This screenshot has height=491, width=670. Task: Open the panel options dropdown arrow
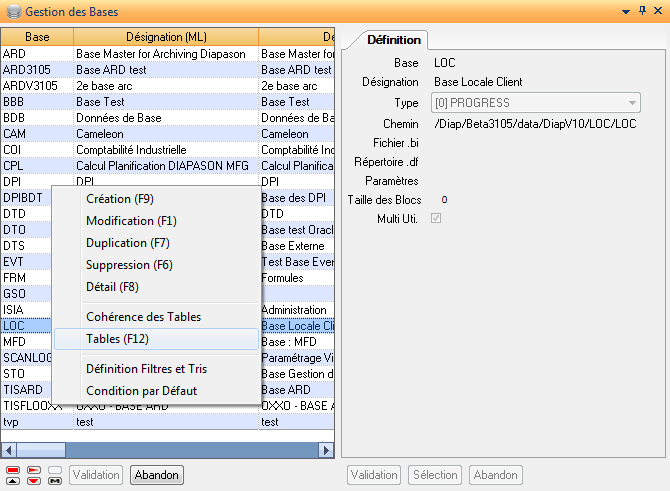click(626, 10)
